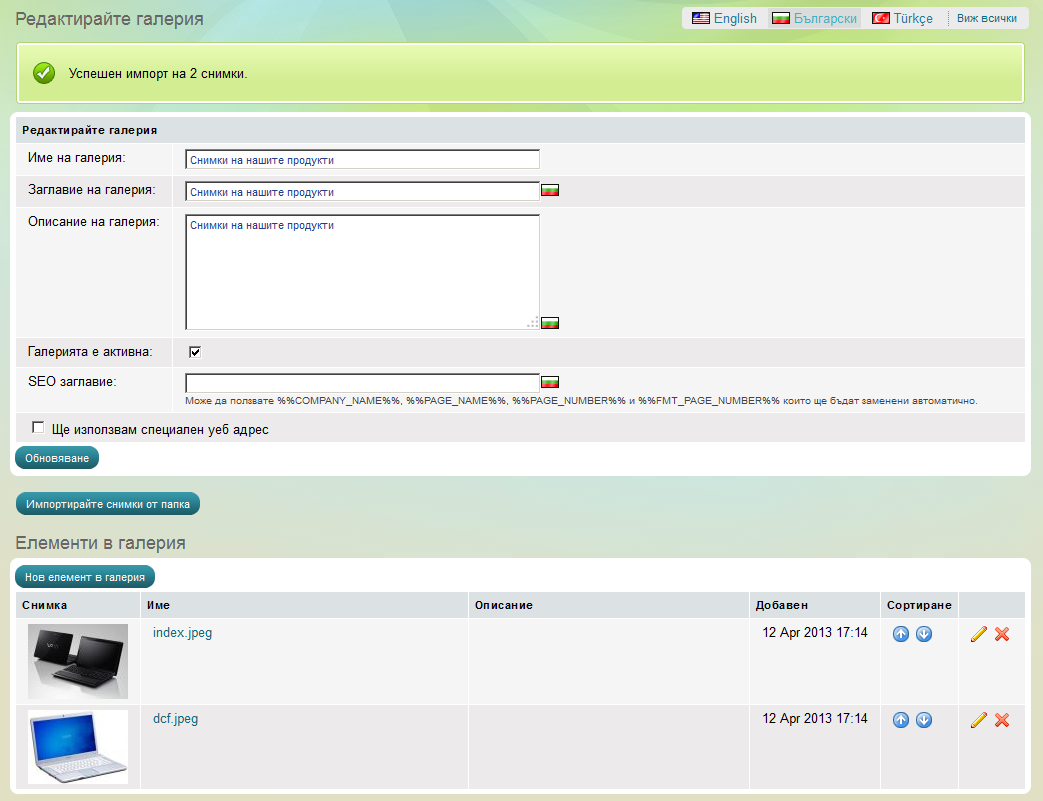Viewport: 1043px width, 801px height.
Task: Delete dcf.jpeg using the red X icon
Action: [x=1002, y=720]
